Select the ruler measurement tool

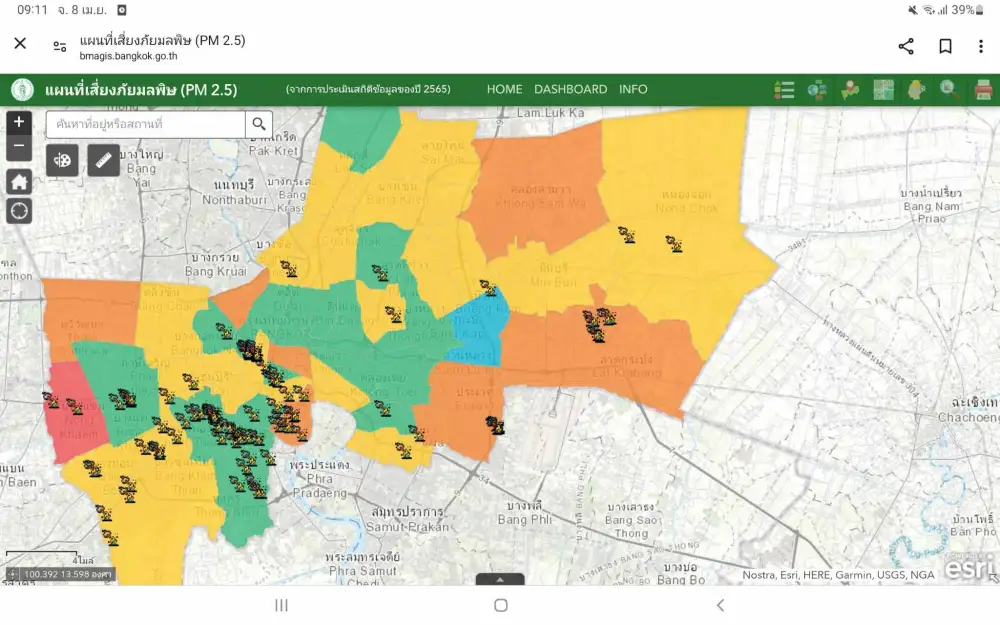pyautogui.click(x=103, y=160)
